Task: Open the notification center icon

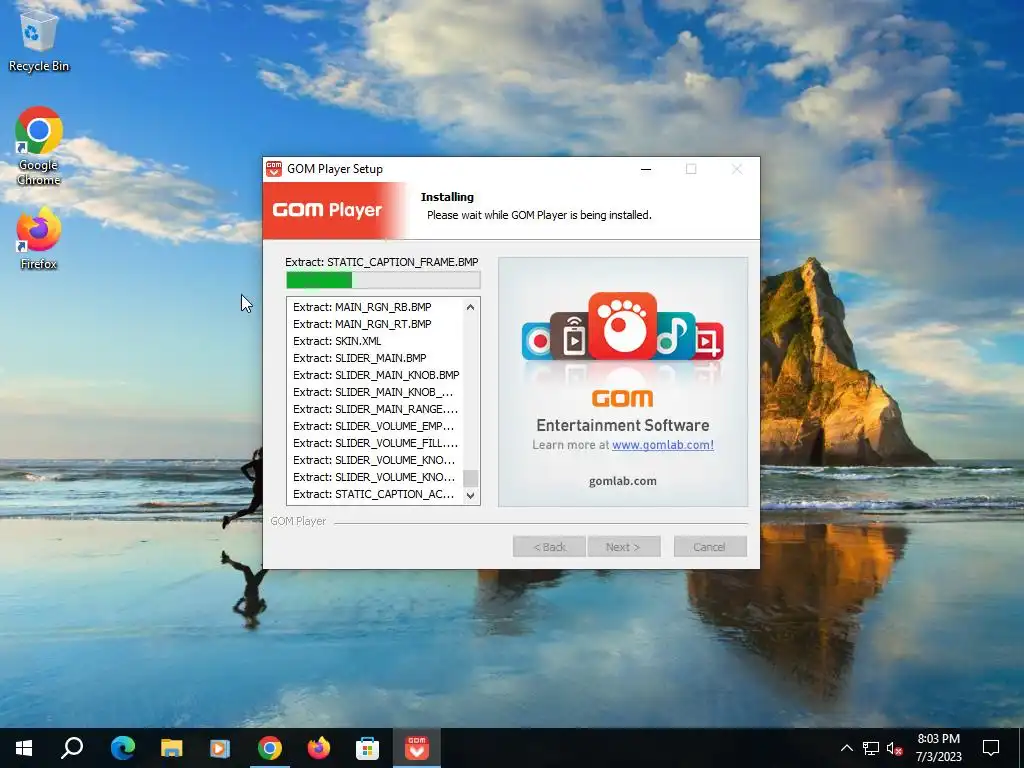Action: point(991,748)
